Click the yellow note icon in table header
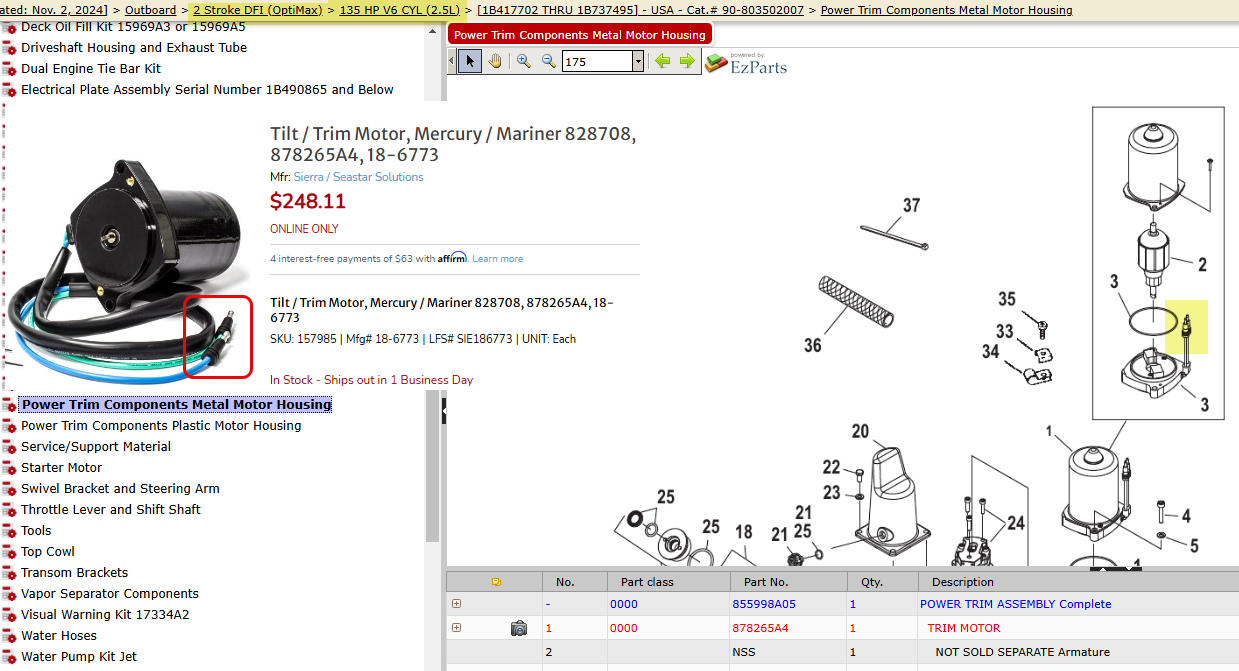The width and height of the screenshot is (1239, 671). (496, 582)
